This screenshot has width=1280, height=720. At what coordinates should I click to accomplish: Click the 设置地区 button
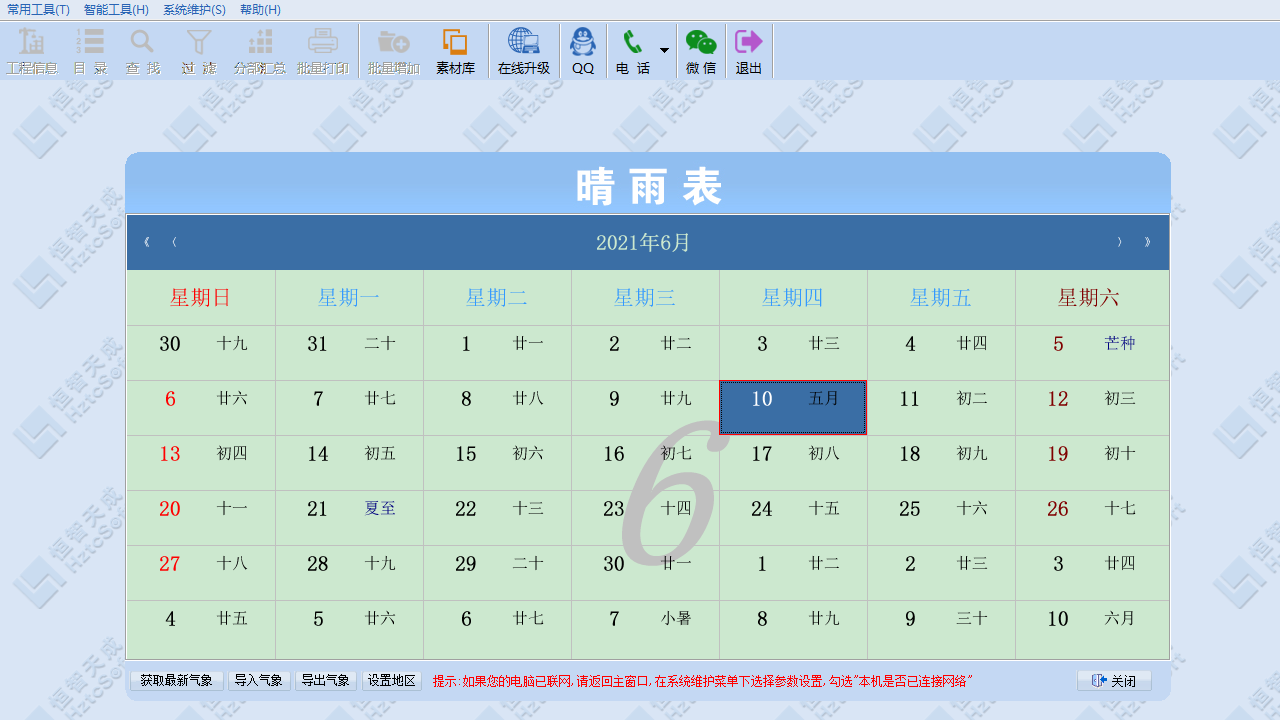pos(391,679)
